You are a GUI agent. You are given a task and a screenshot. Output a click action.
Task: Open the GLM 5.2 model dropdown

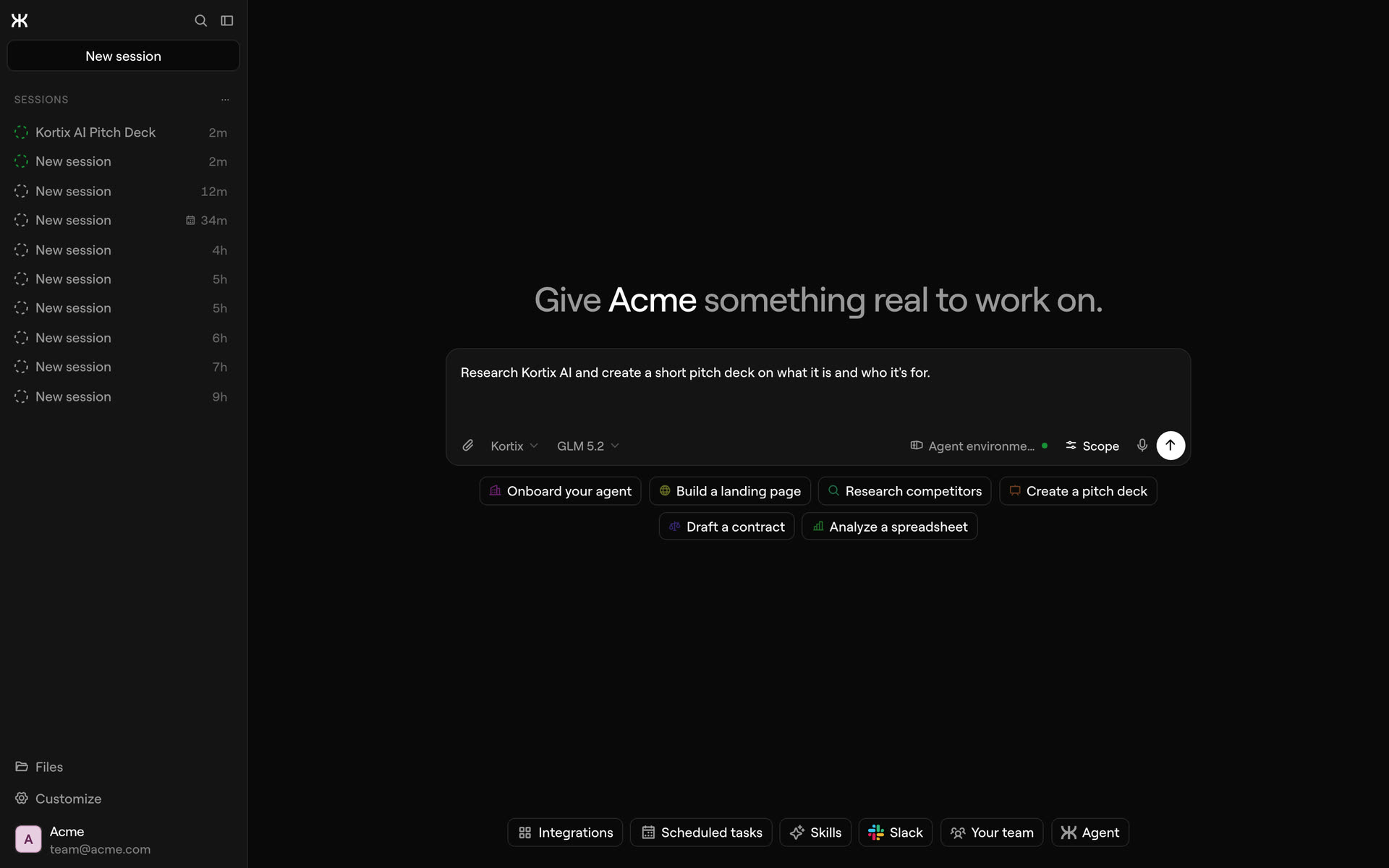(x=587, y=446)
